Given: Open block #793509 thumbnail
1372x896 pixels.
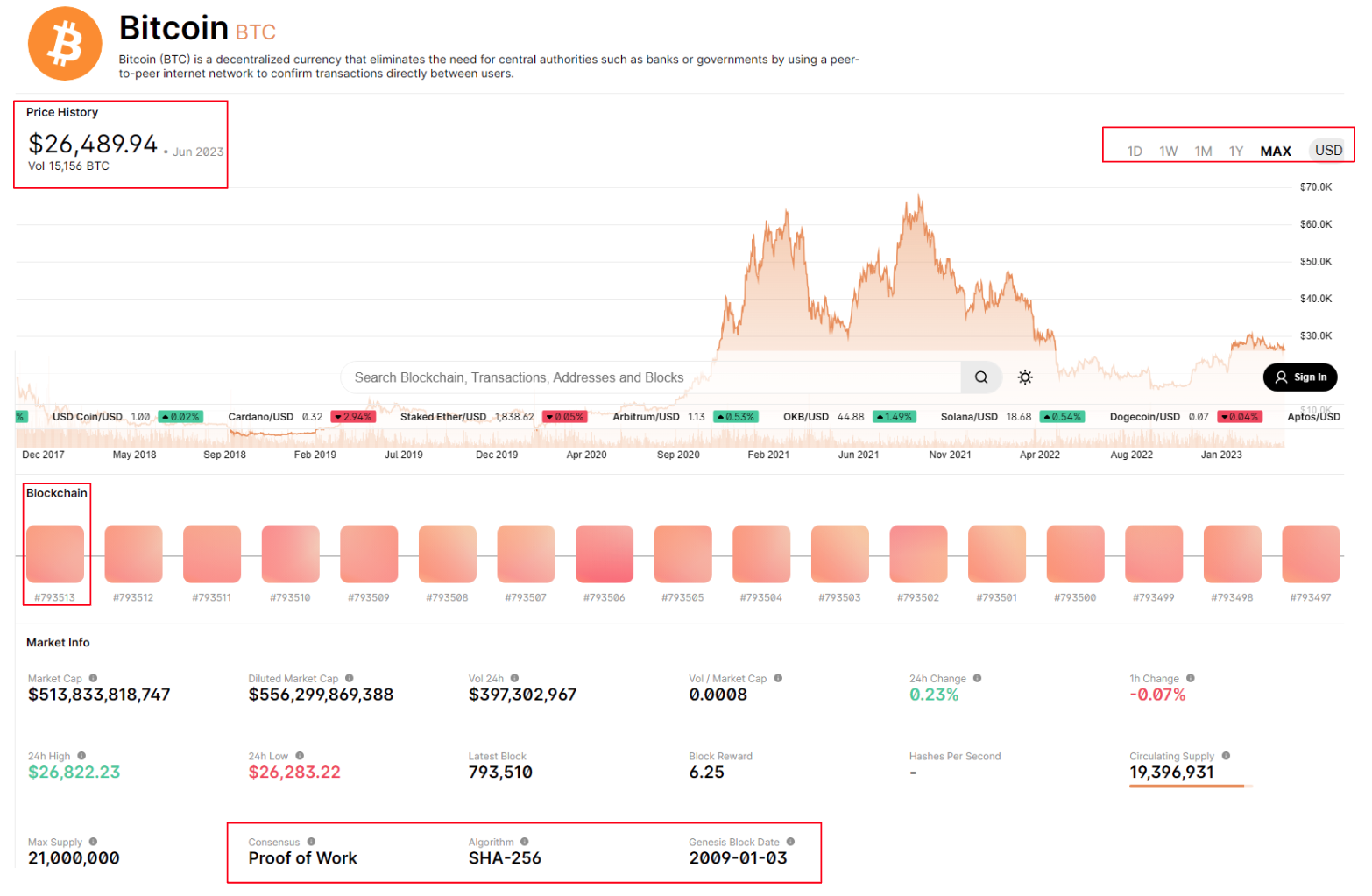Looking at the screenshot, I should tap(369, 554).
